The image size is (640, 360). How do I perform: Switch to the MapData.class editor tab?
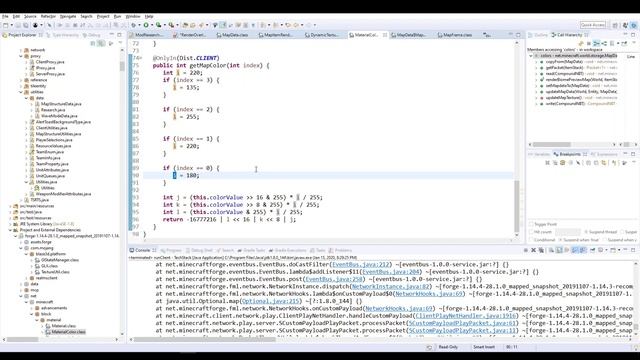click(232, 35)
